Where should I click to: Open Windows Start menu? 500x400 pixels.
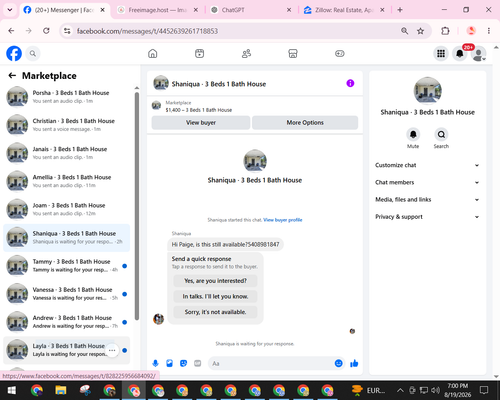[12, 390]
